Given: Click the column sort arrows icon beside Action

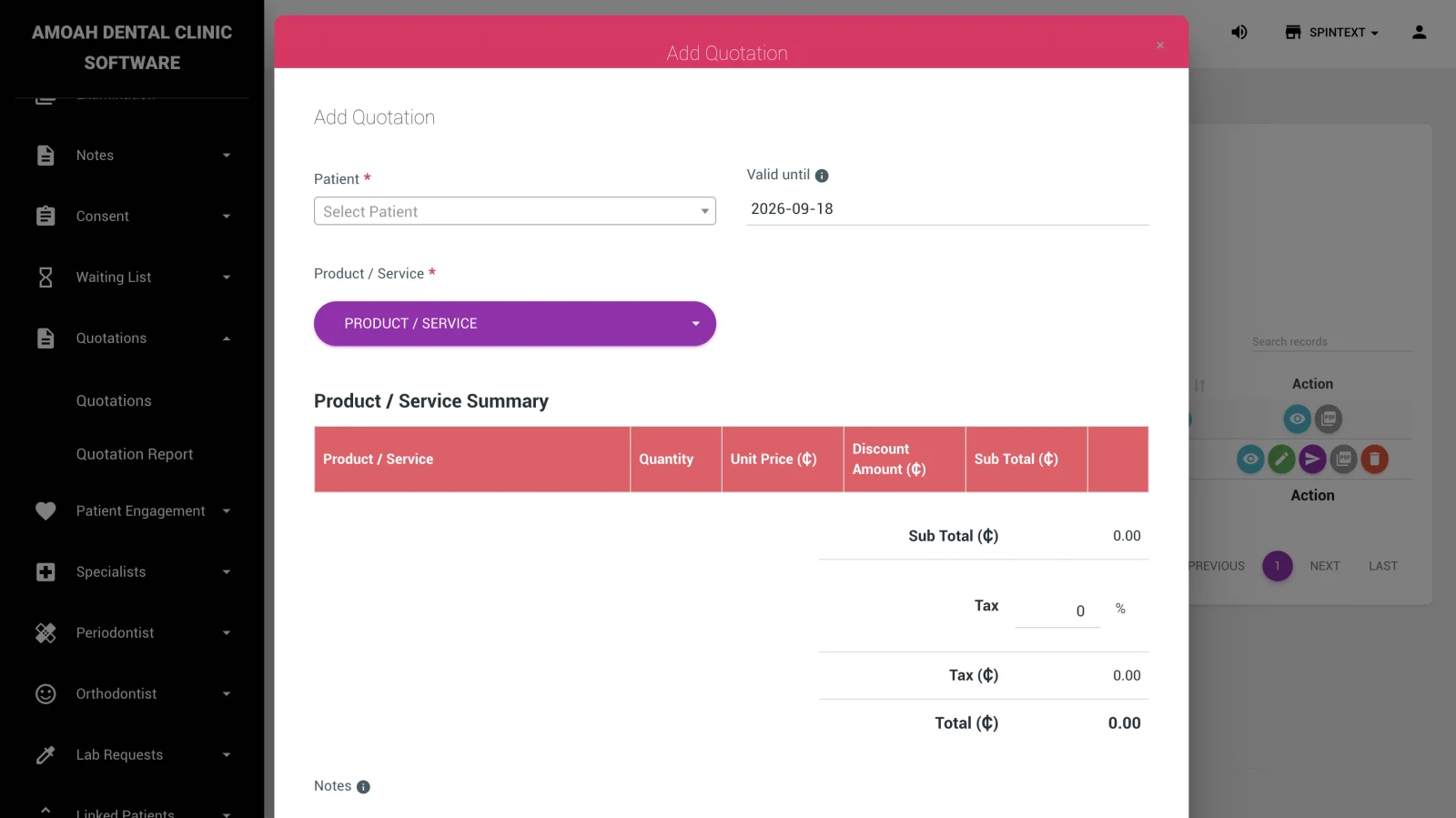Looking at the screenshot, I should (1199, 386).
